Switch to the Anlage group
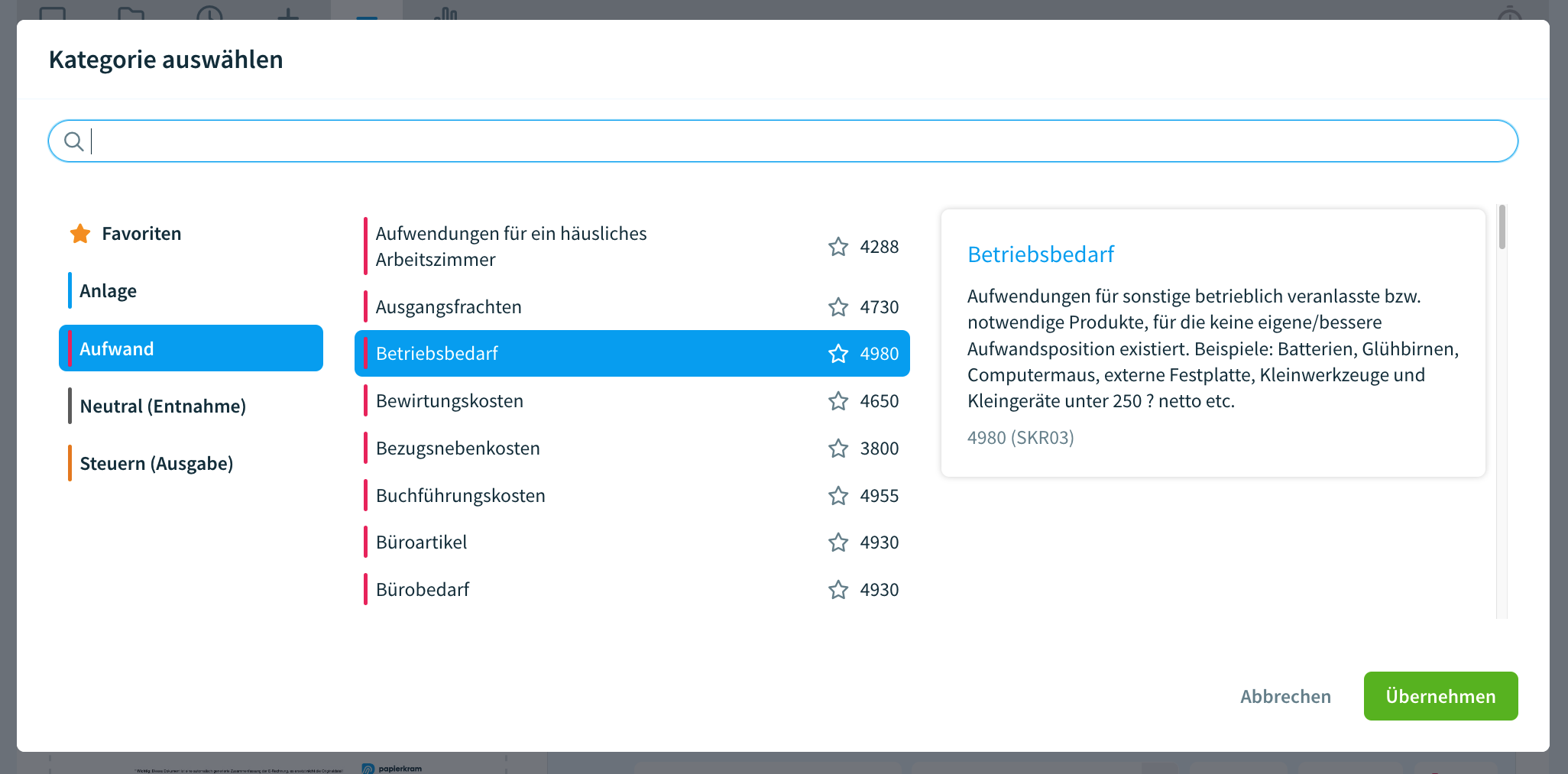The image size is (1568, 774). [x=109, y=291]
